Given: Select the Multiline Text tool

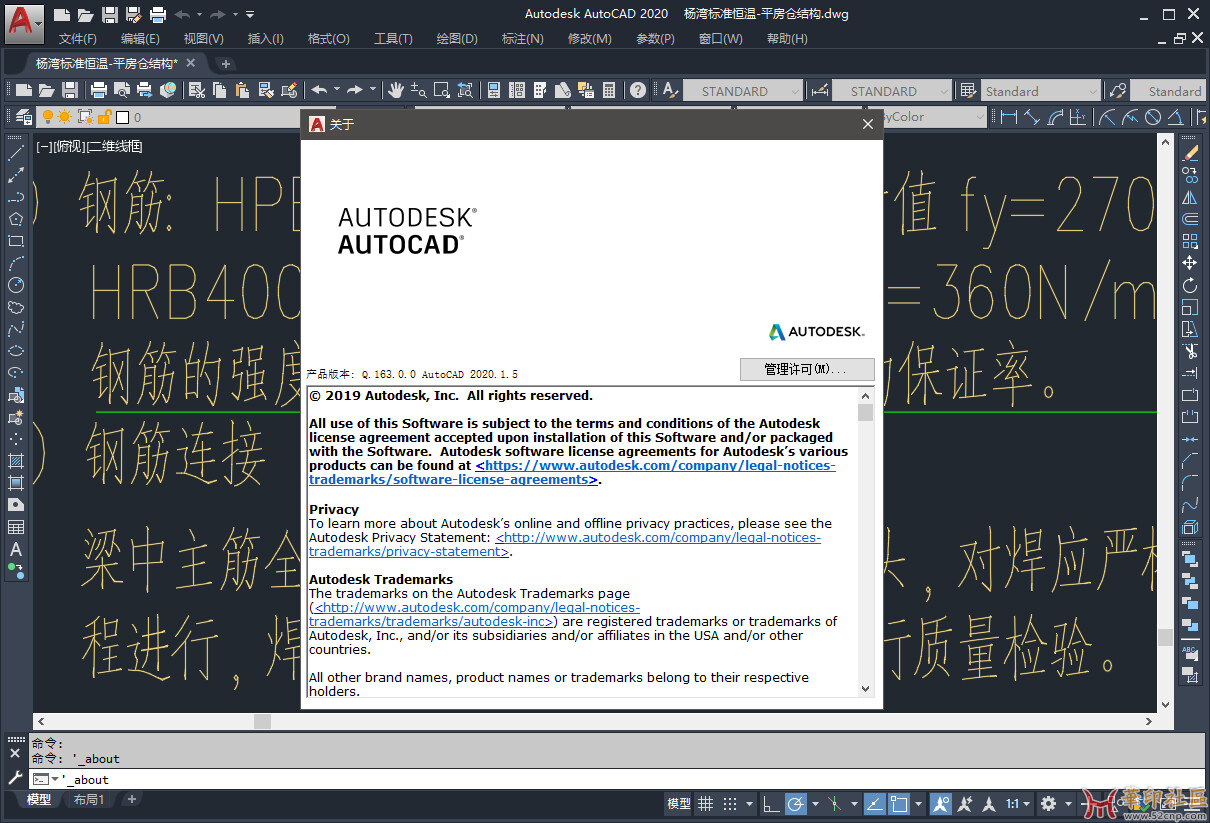Looking at the screenshot, I should [16, 549].
